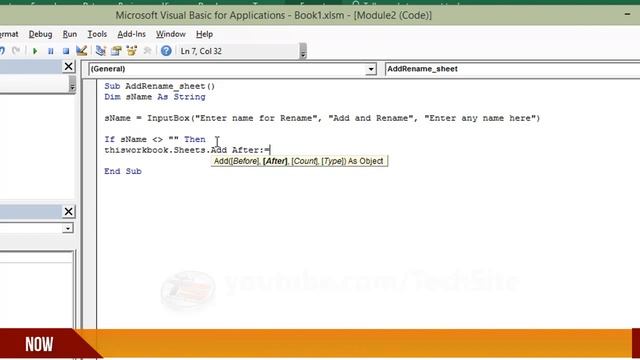
Task: Click the code window left margin indicator bar
Action: (x=89, y=204)
